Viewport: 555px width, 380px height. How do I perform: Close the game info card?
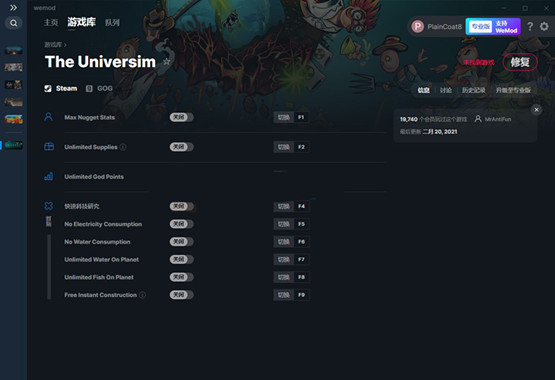point(536,110)
